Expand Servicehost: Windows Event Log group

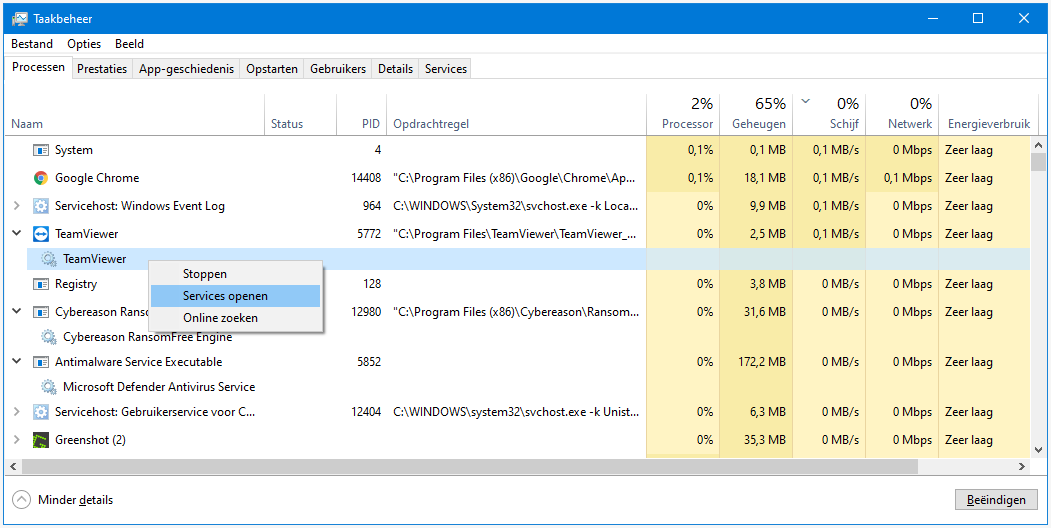coord(17,206)
